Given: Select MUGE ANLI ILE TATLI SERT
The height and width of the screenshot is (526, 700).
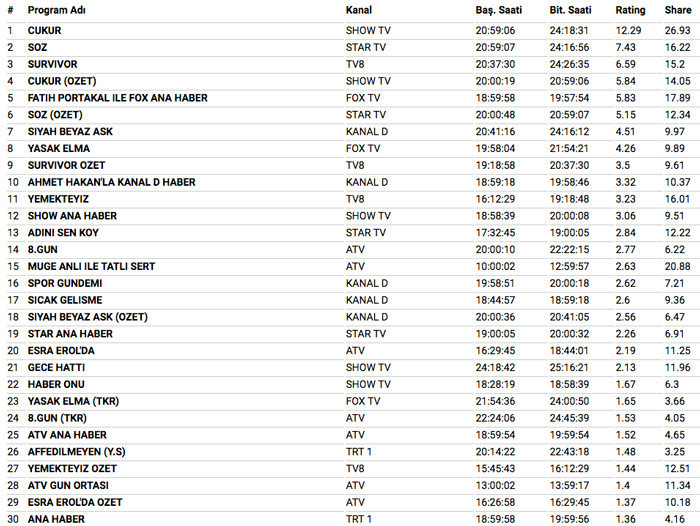Looking at the screenshot, I should coord(90,266).
